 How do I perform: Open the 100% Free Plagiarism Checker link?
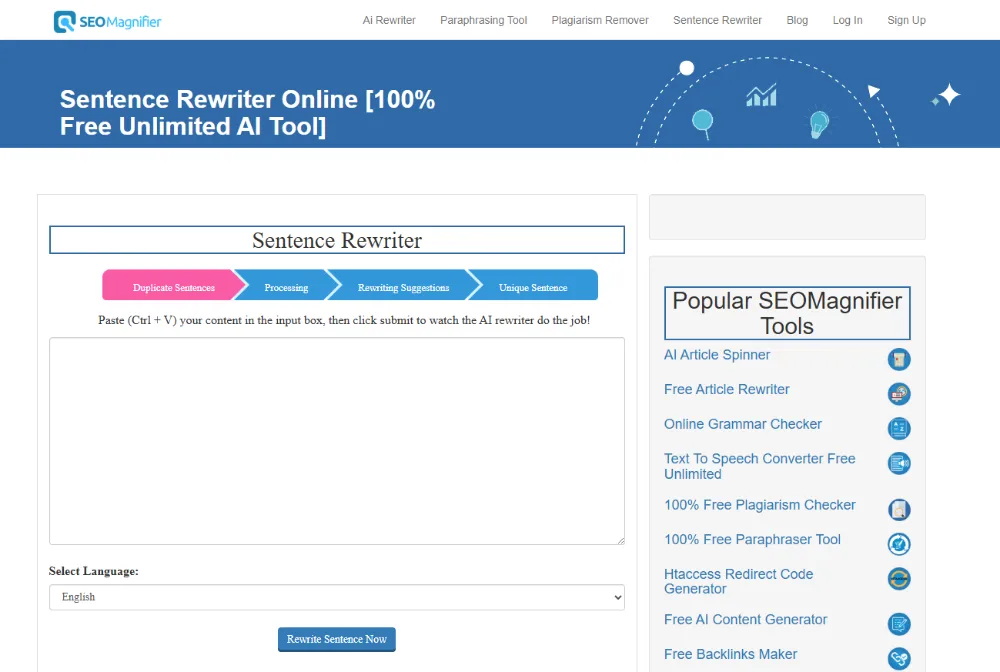pos(760,505)
